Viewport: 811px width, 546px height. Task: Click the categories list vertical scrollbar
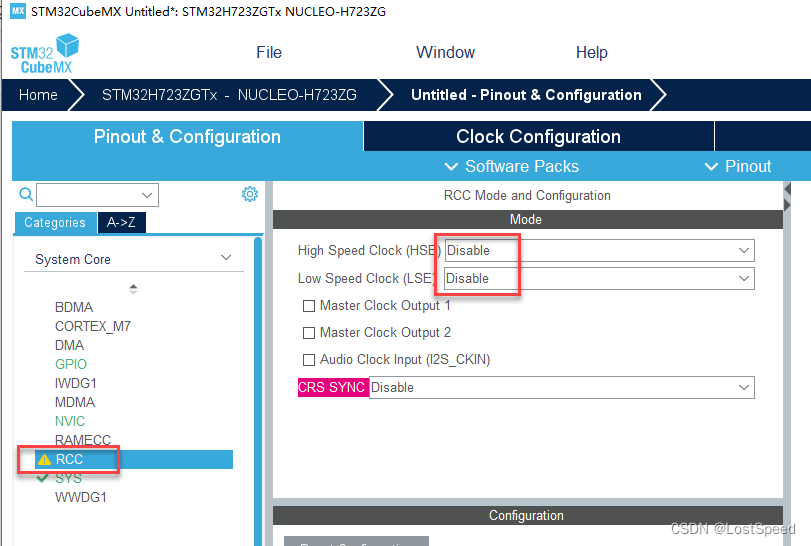point(258,391)
